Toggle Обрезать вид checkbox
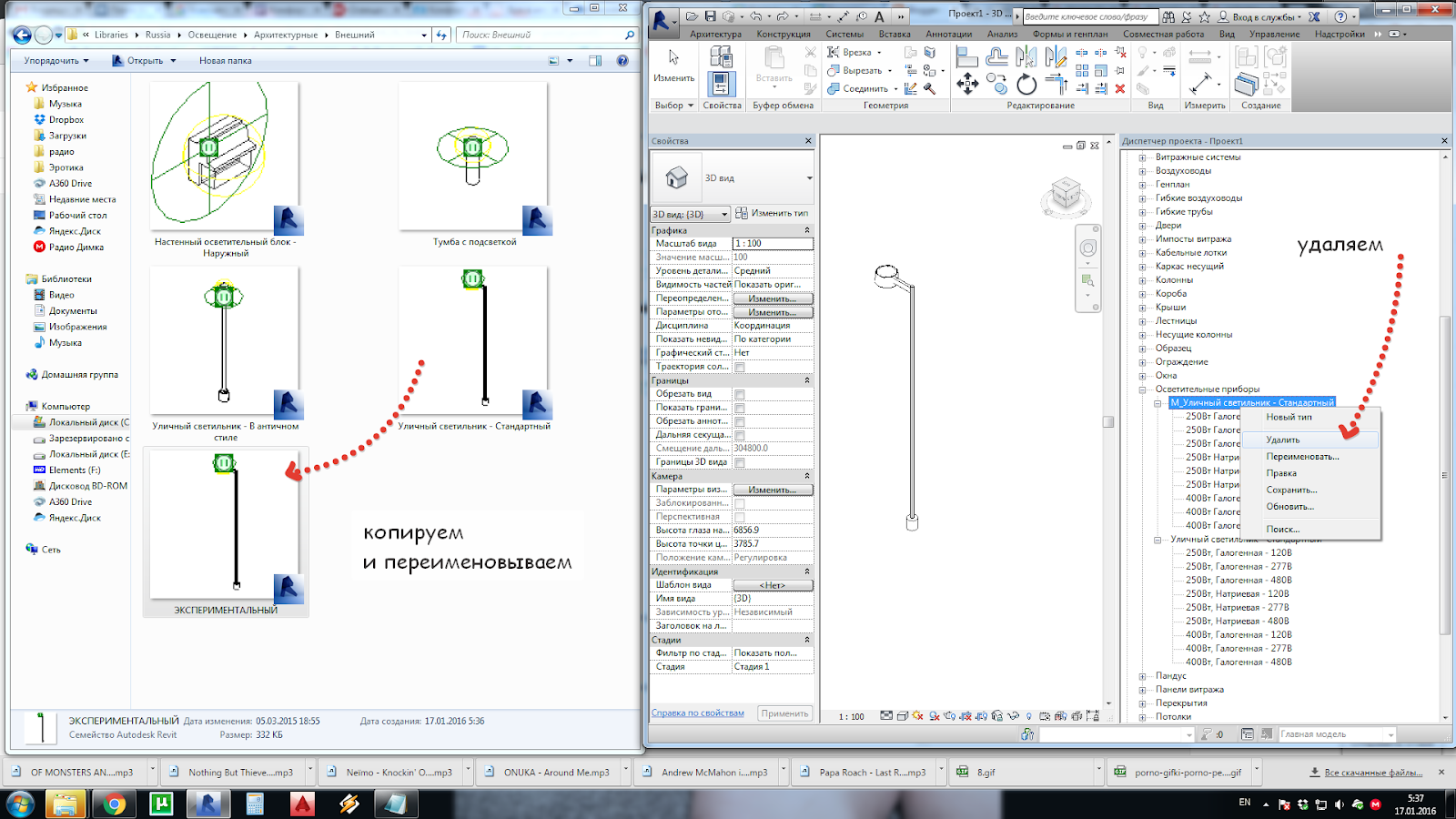The height and width of the screenshot is (819, 1456). [x=740, y=394]
